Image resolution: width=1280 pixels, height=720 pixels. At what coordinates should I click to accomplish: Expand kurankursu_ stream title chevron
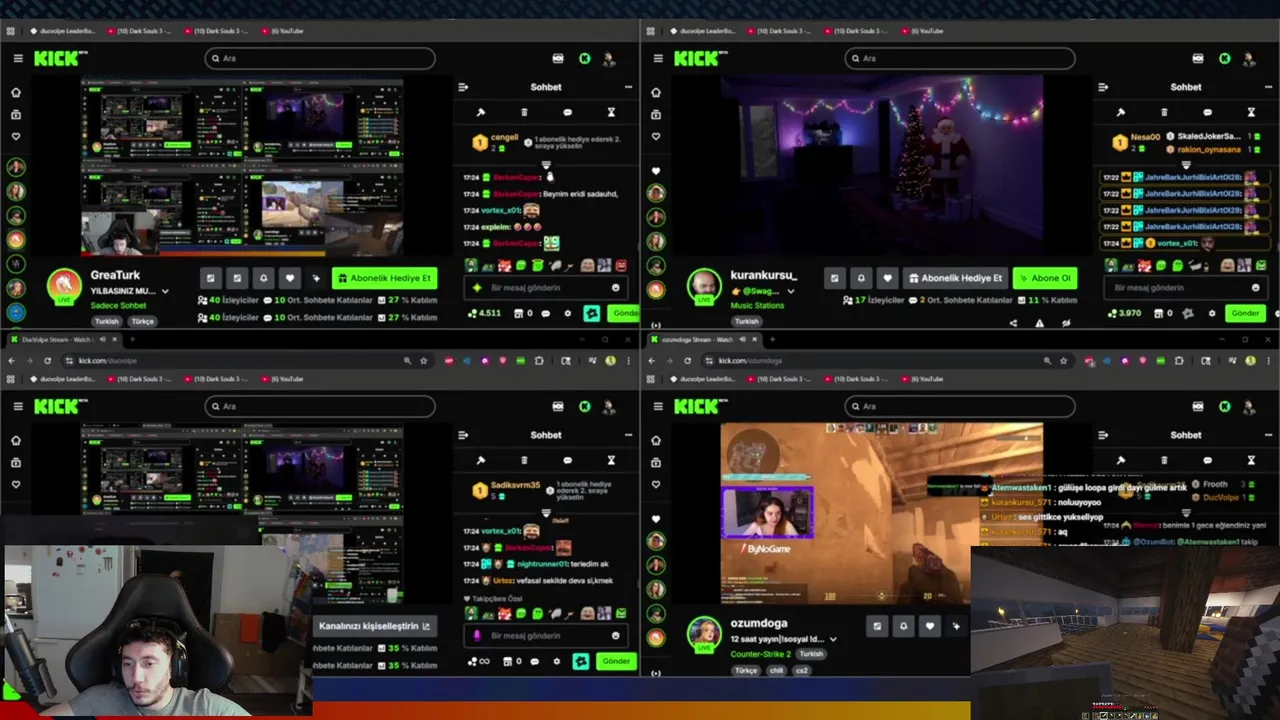coord(791,291)
